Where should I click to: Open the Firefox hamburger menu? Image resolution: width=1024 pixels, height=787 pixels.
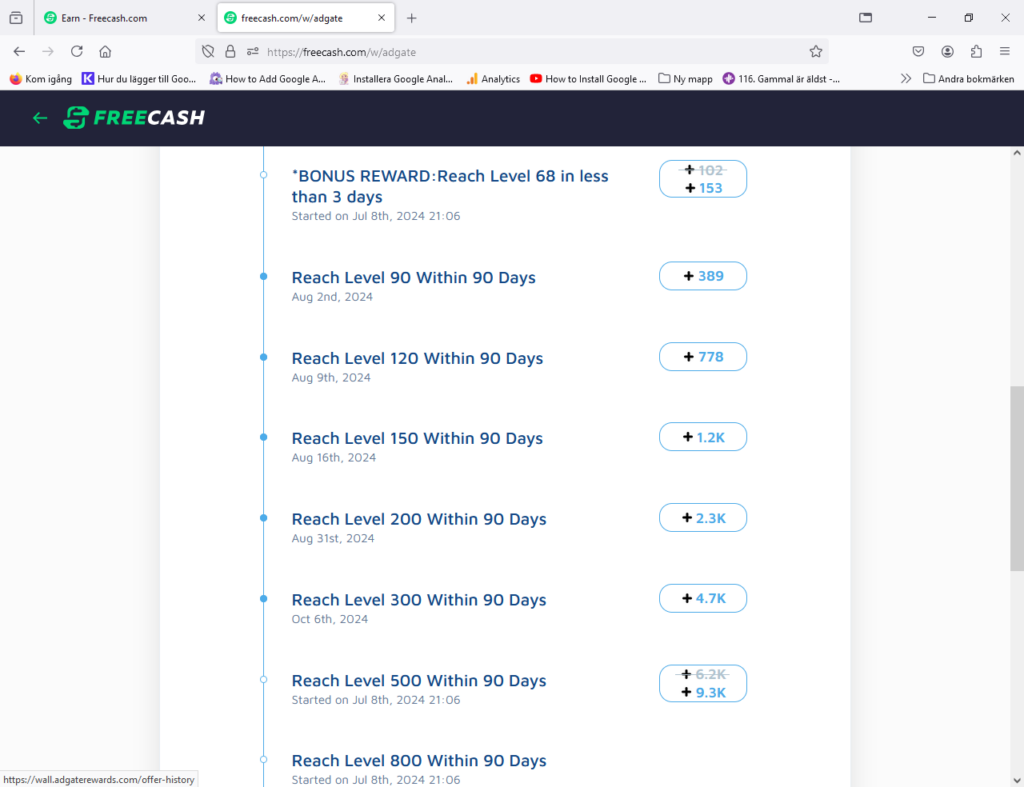click(x=1005, y=52)
